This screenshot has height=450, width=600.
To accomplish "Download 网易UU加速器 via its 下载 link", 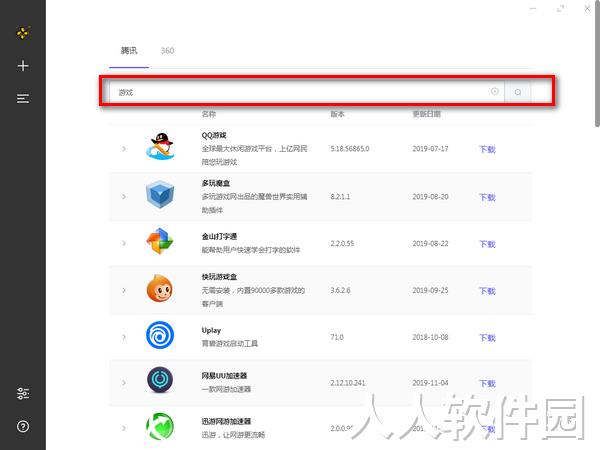I will point(488,383).
